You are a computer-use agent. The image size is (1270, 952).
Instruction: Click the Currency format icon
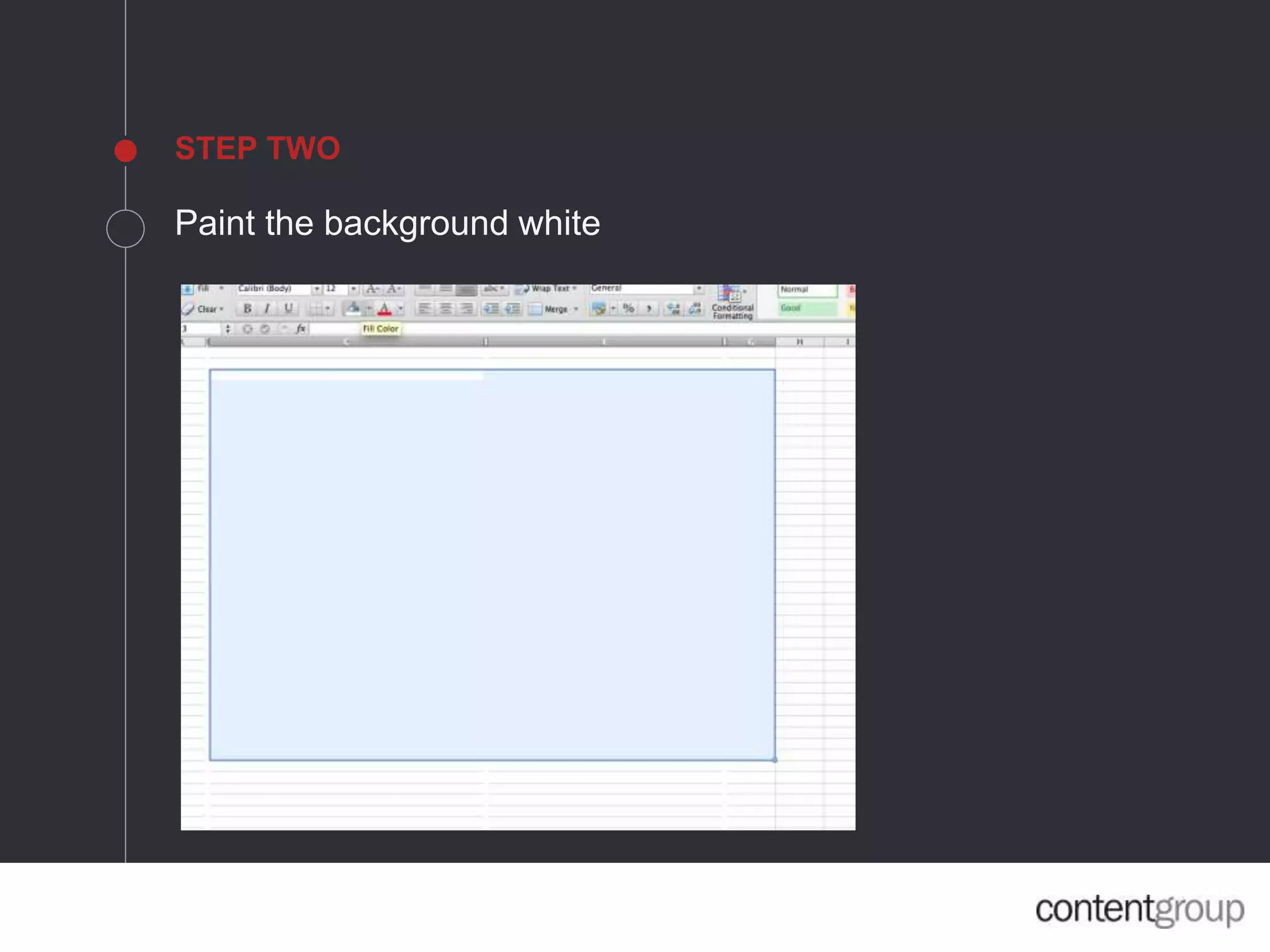click(598, 309)
